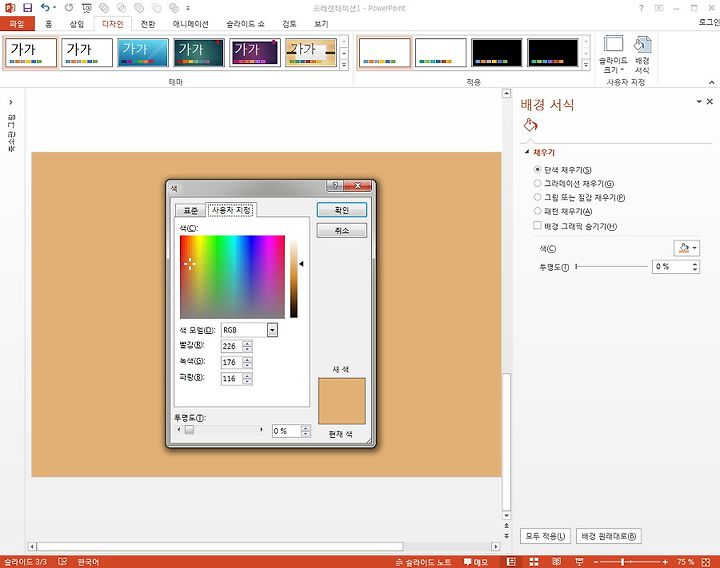Click the 파랑 blue value field 116
Screen dimensions: 720x568
coord(231,378)
